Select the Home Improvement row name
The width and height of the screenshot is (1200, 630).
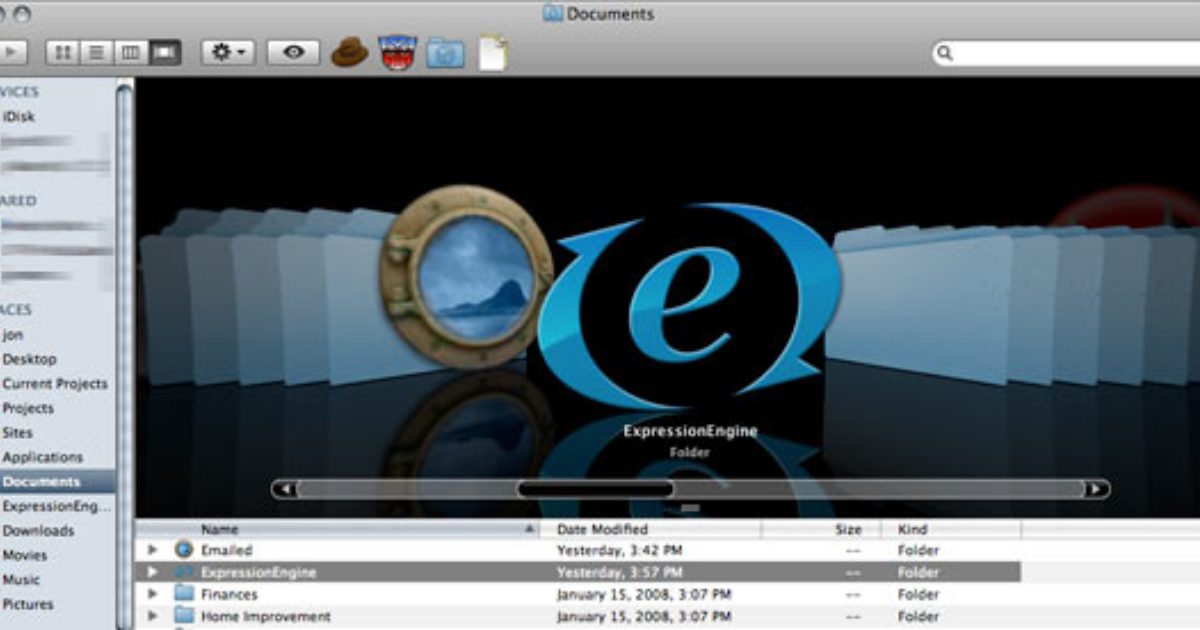265,617
